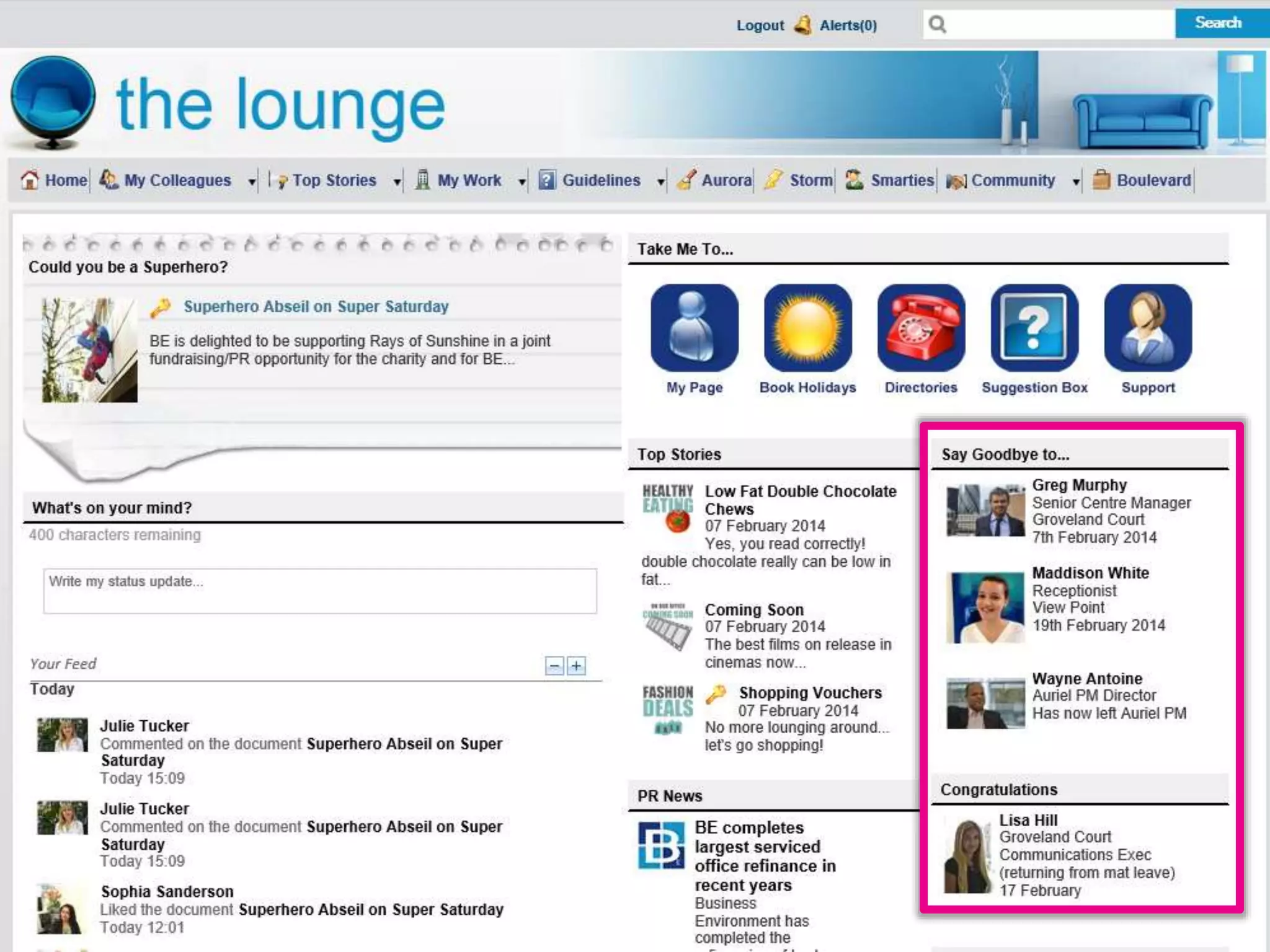
Task: Click Greg Murphy's name
Action: point(1079,485)
